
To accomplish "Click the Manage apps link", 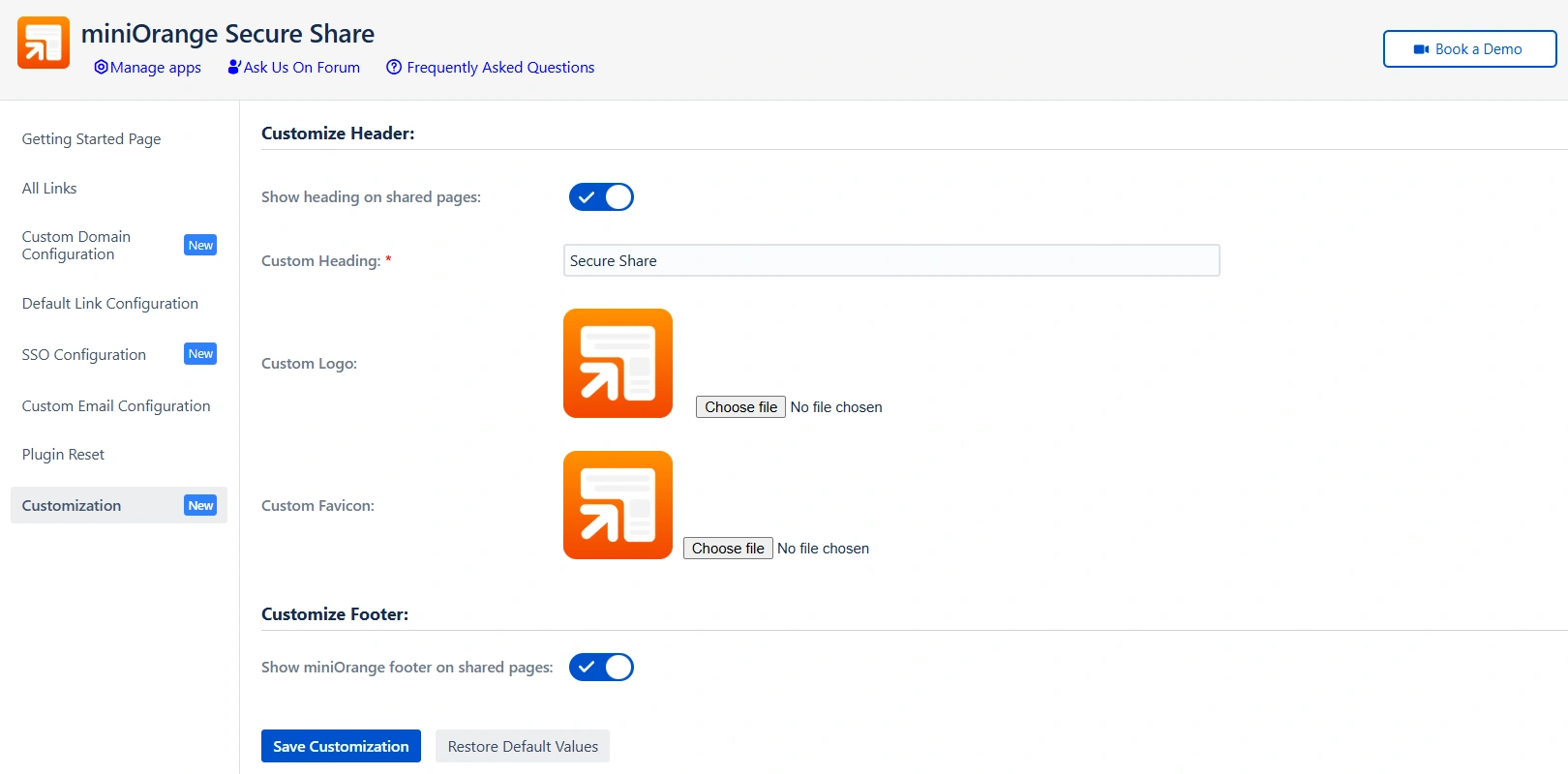I will (147, 67).
